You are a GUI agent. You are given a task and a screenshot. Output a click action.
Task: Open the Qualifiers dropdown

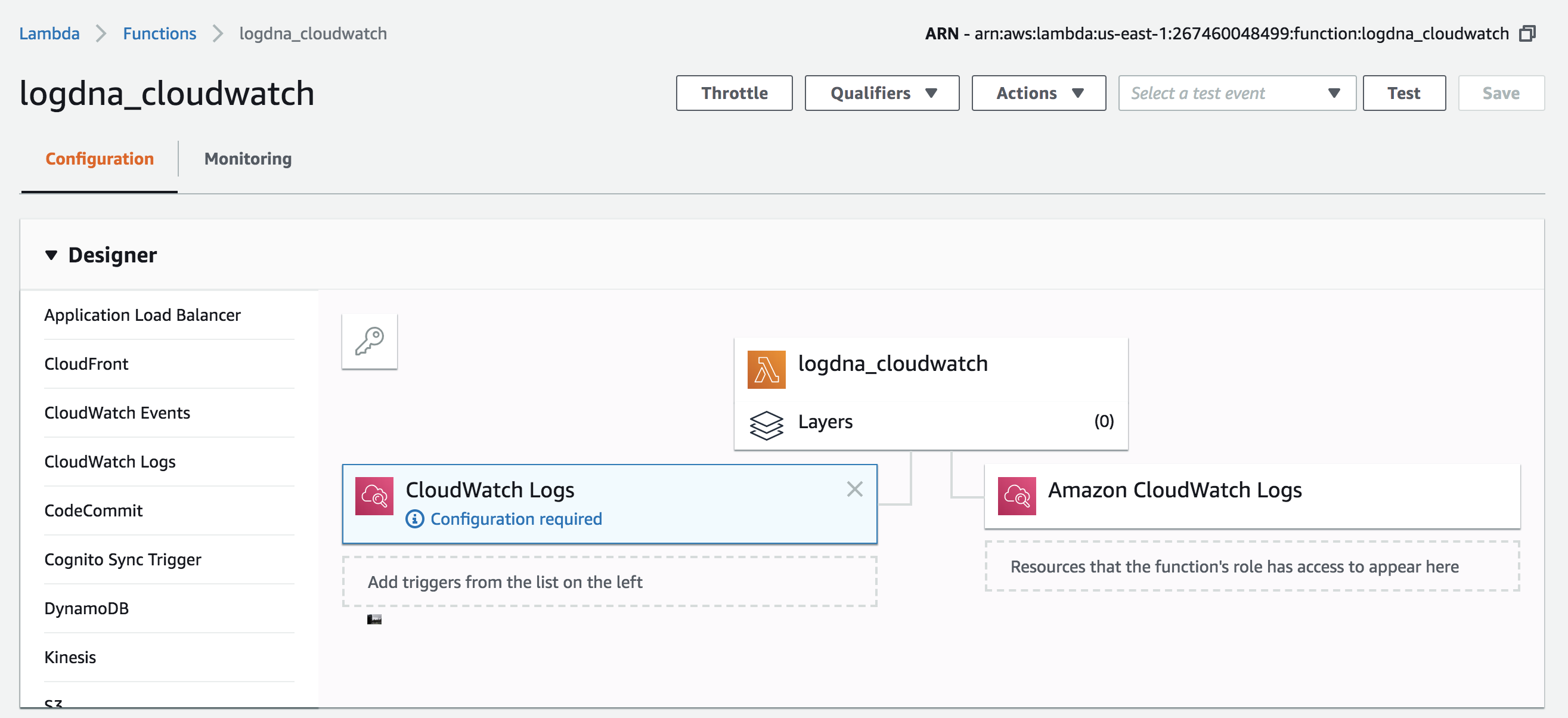pos(881,93)
